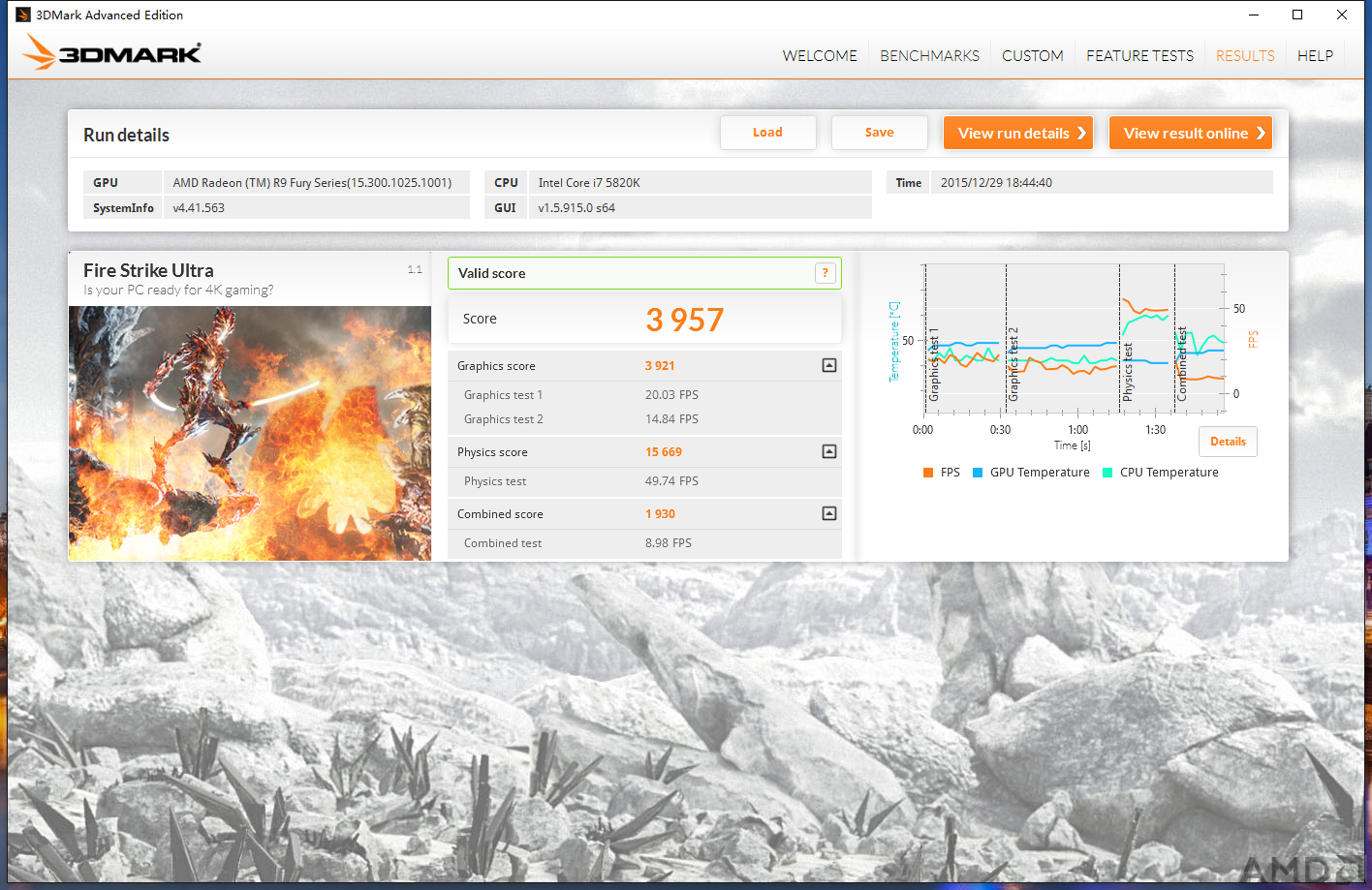The image size is (1372, 890).
Task: Click Graphics test 1 result 20.03 FPS
Action: point(671,394)
